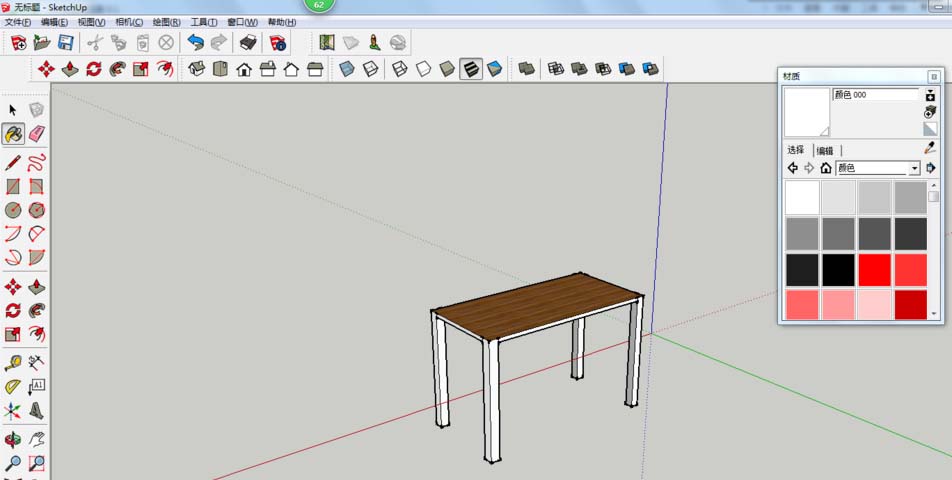Activate the Tape Measure tool
This screenshot has height=480, width=952.
(13, 363)
